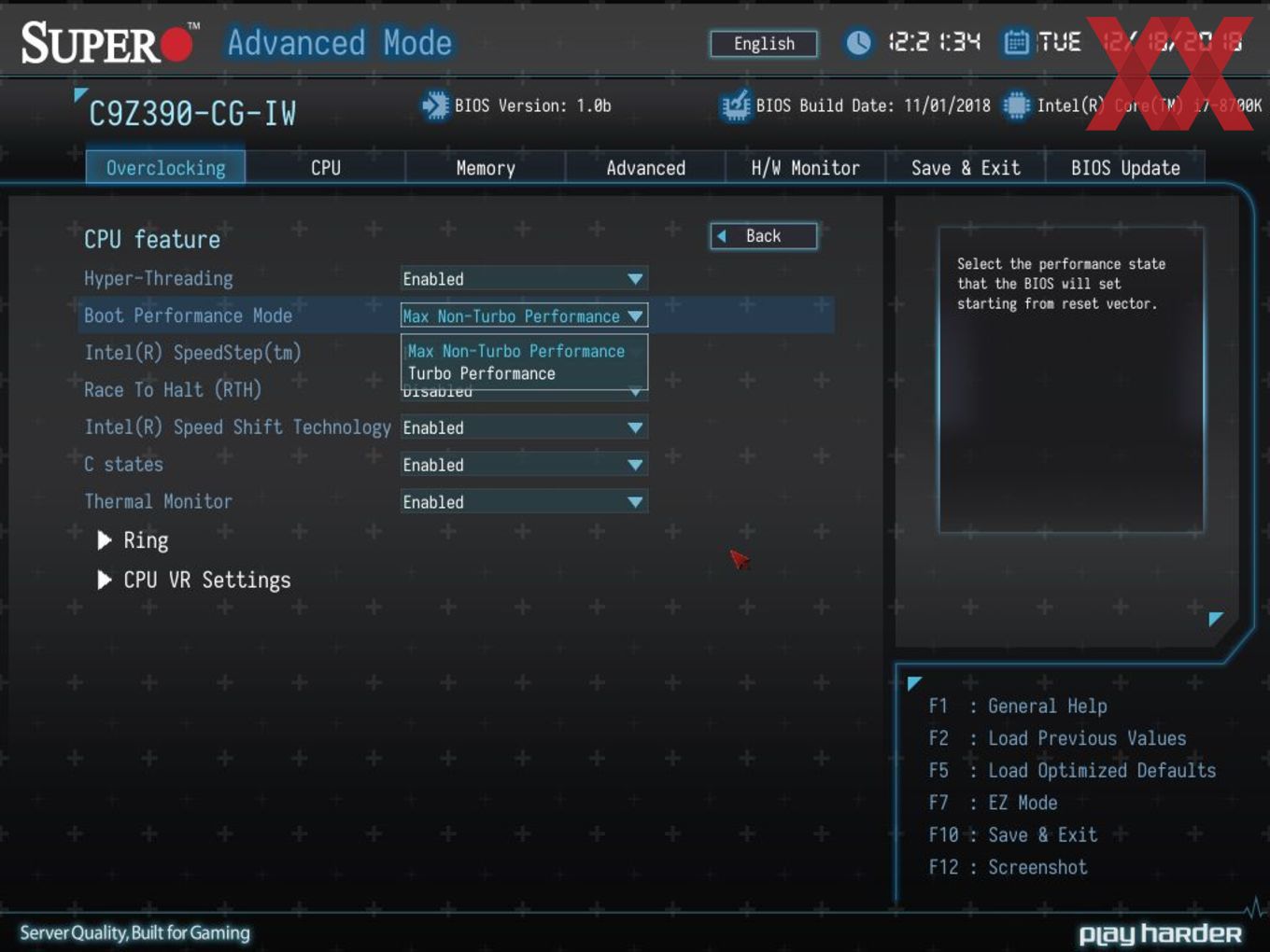Click the help description text panel
Viewport: 1270px width, 952px height.
1071,380
